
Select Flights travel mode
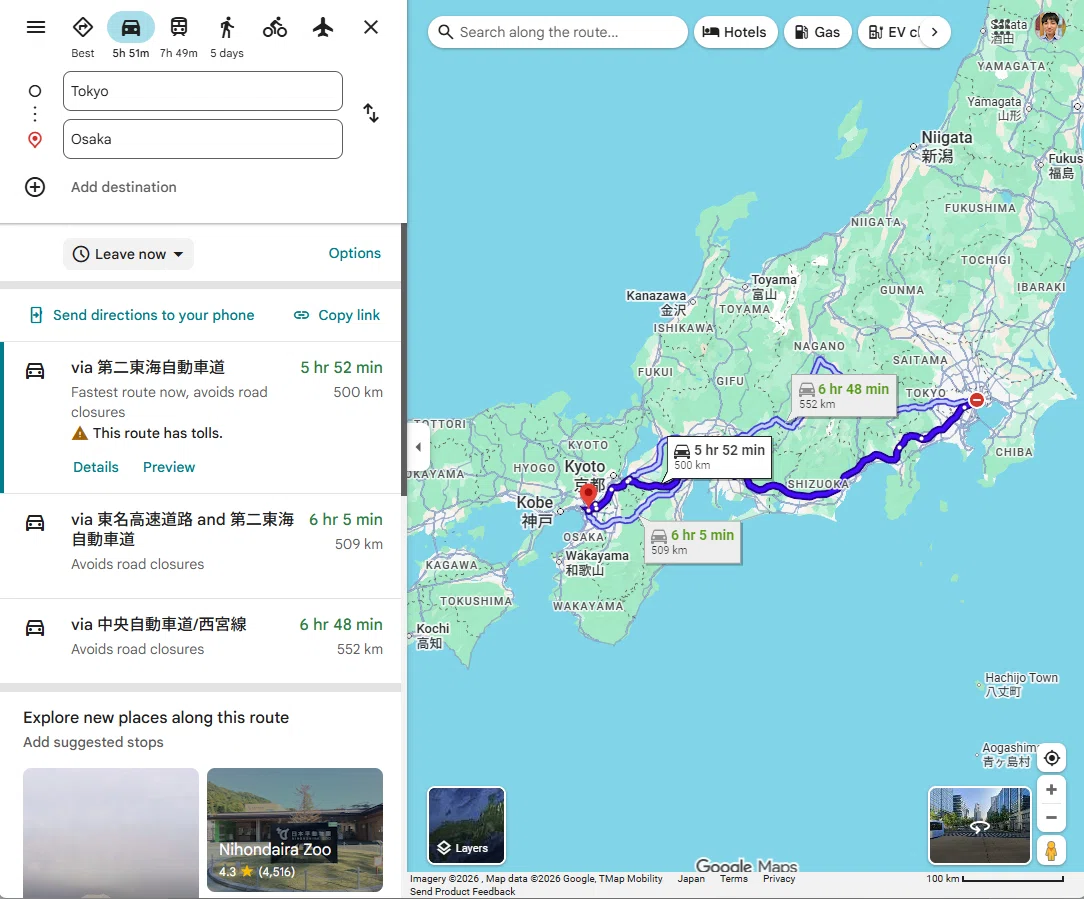[323, 28]
